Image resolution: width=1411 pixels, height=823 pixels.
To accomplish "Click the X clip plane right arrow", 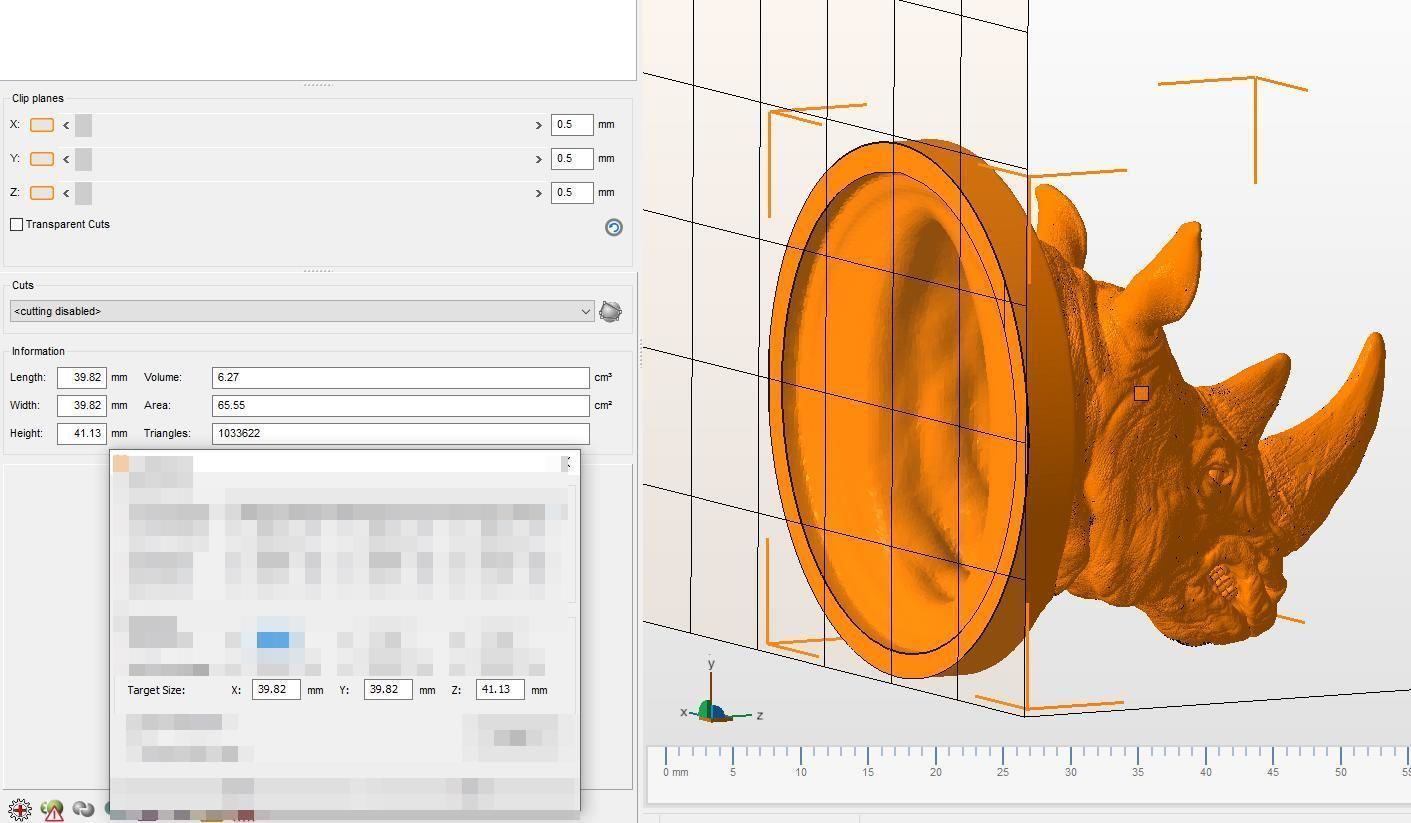I will 538,125.
